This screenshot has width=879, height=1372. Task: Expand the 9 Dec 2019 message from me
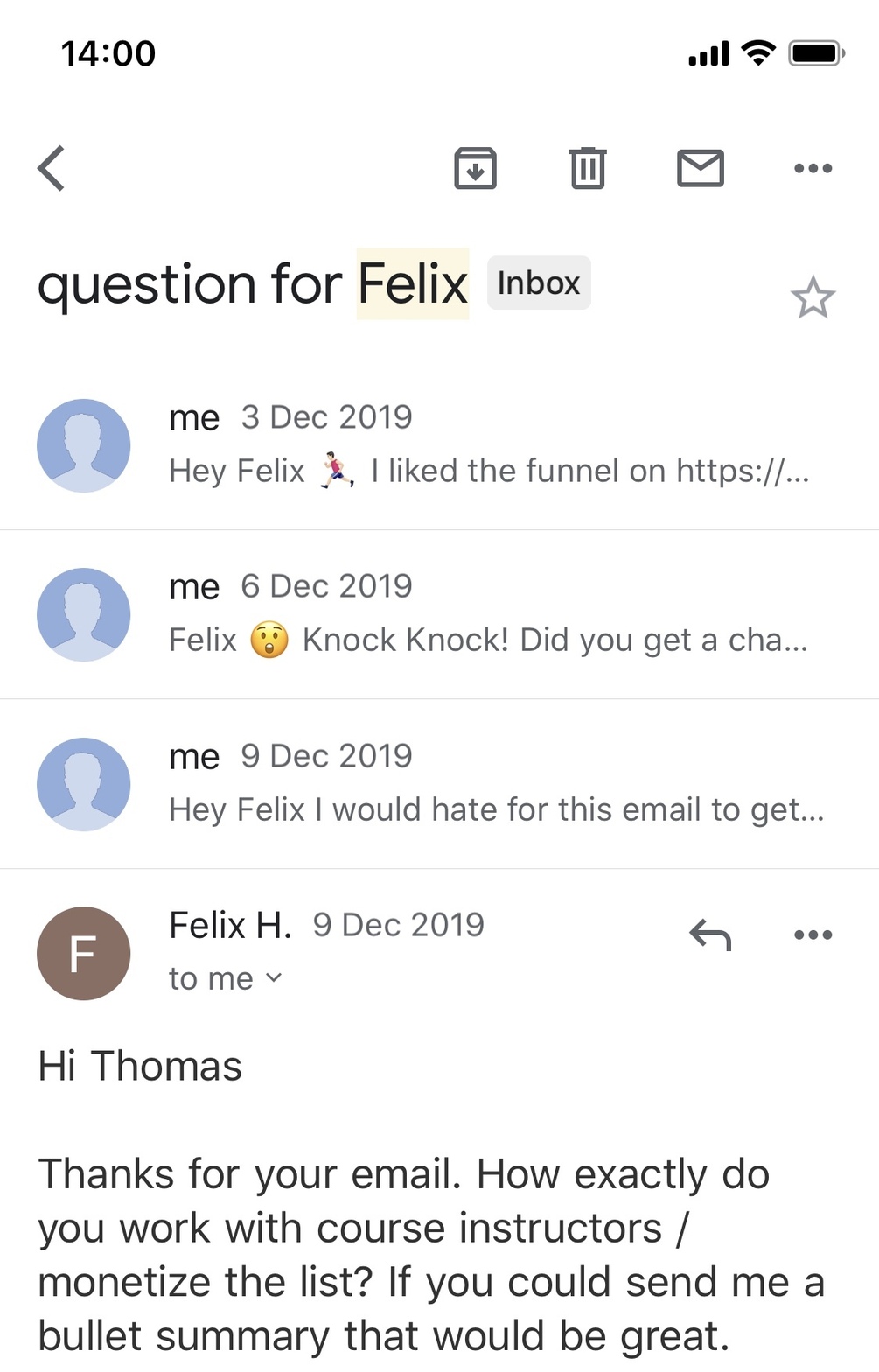(x=490, y=785)
